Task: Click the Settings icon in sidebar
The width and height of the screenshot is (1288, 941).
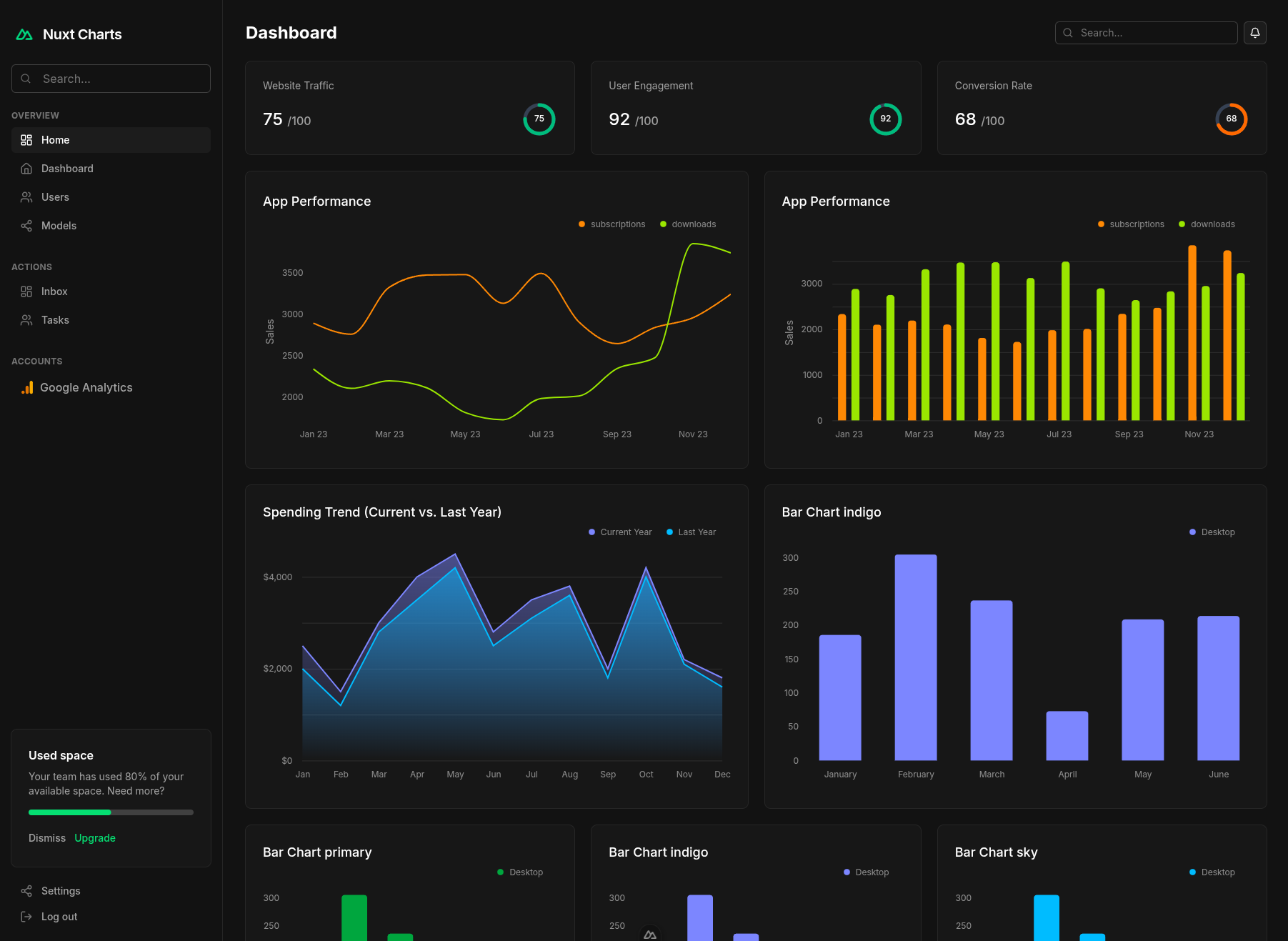Action: point(26,891)
